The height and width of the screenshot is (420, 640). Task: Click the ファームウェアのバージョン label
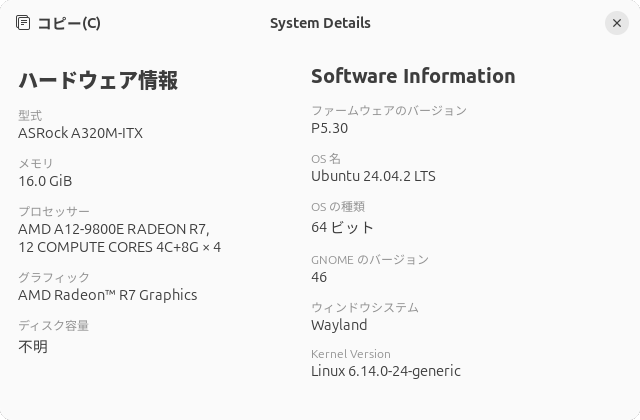[x=388, y=111]
